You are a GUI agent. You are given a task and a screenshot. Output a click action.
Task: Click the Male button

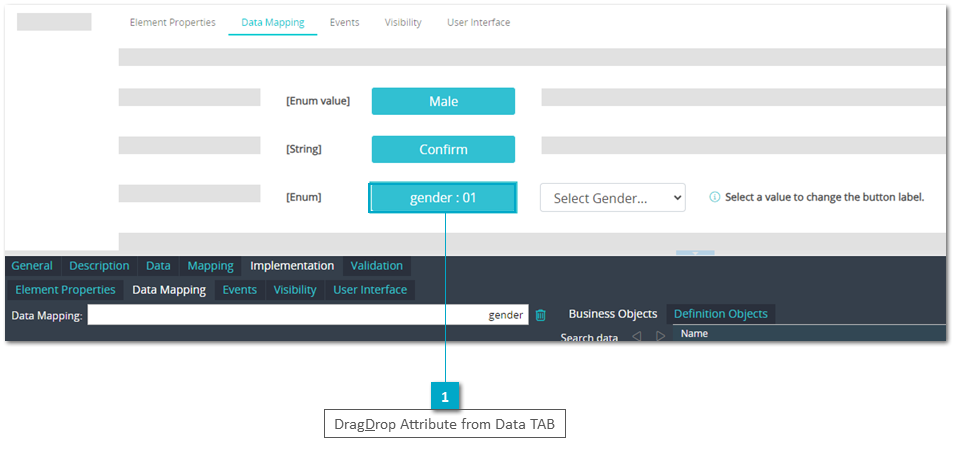pos(443,101)
